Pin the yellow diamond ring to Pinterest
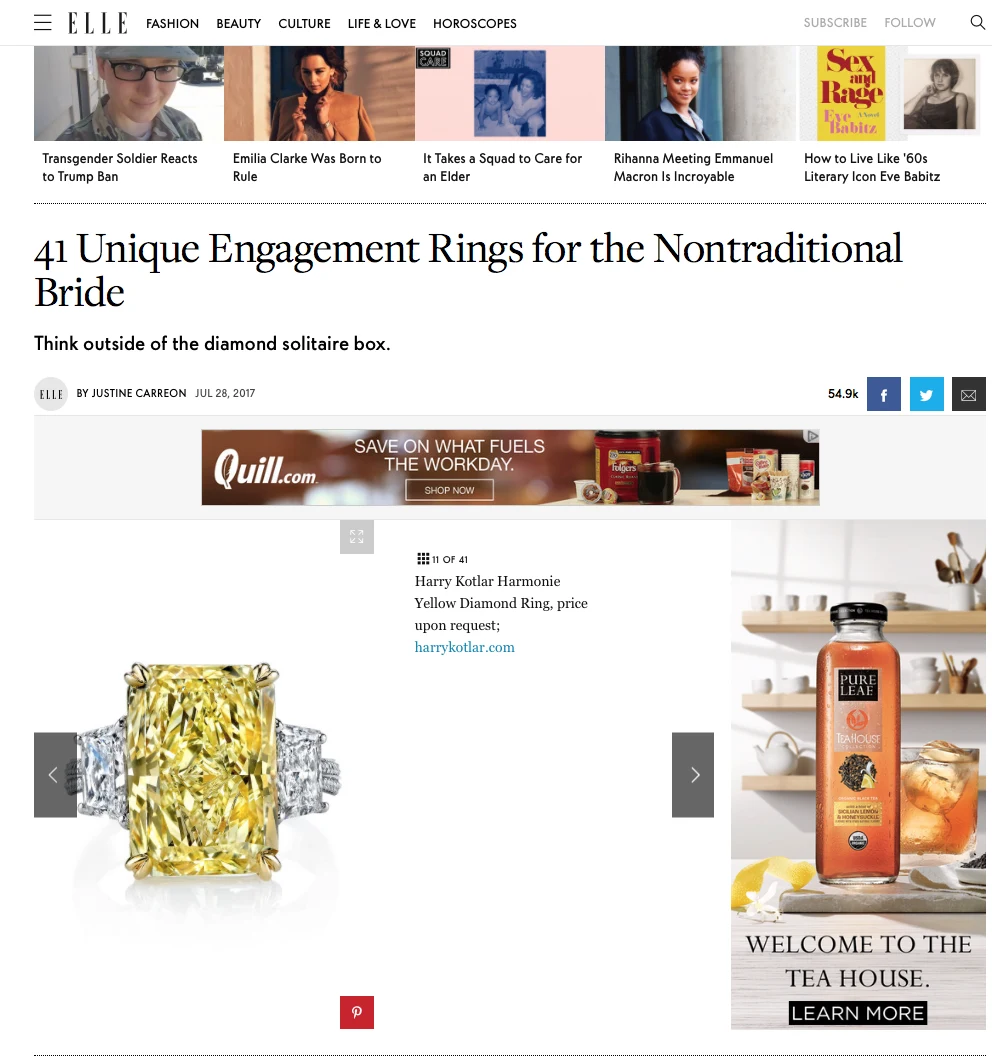Screen dimensions: 992x1062 coord(357,1012)
